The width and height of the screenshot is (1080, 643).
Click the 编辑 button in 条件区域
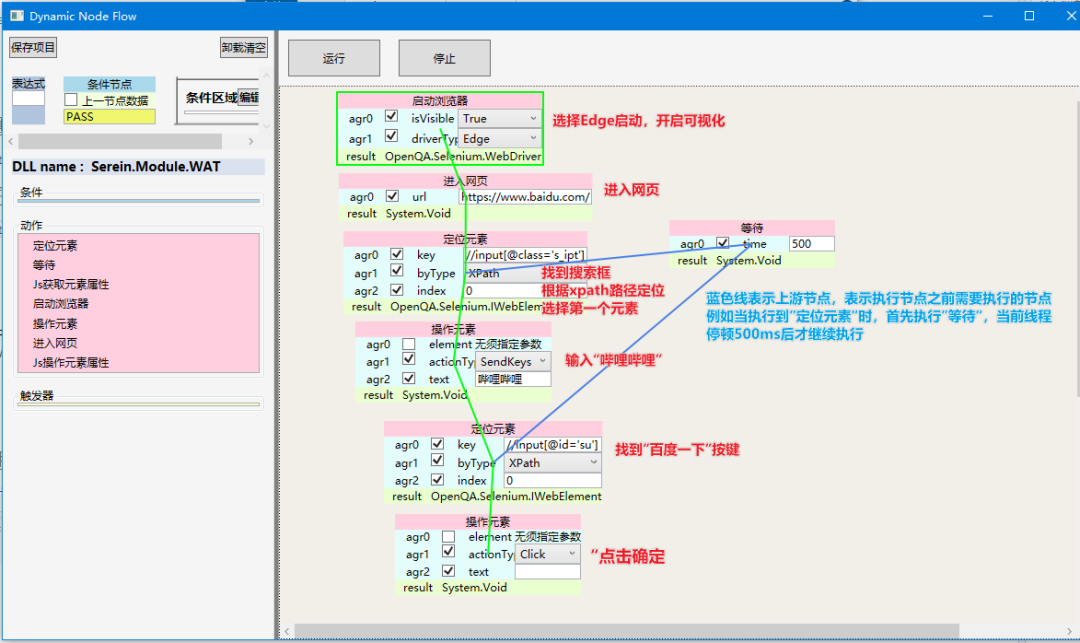click(x=248, y=98)
